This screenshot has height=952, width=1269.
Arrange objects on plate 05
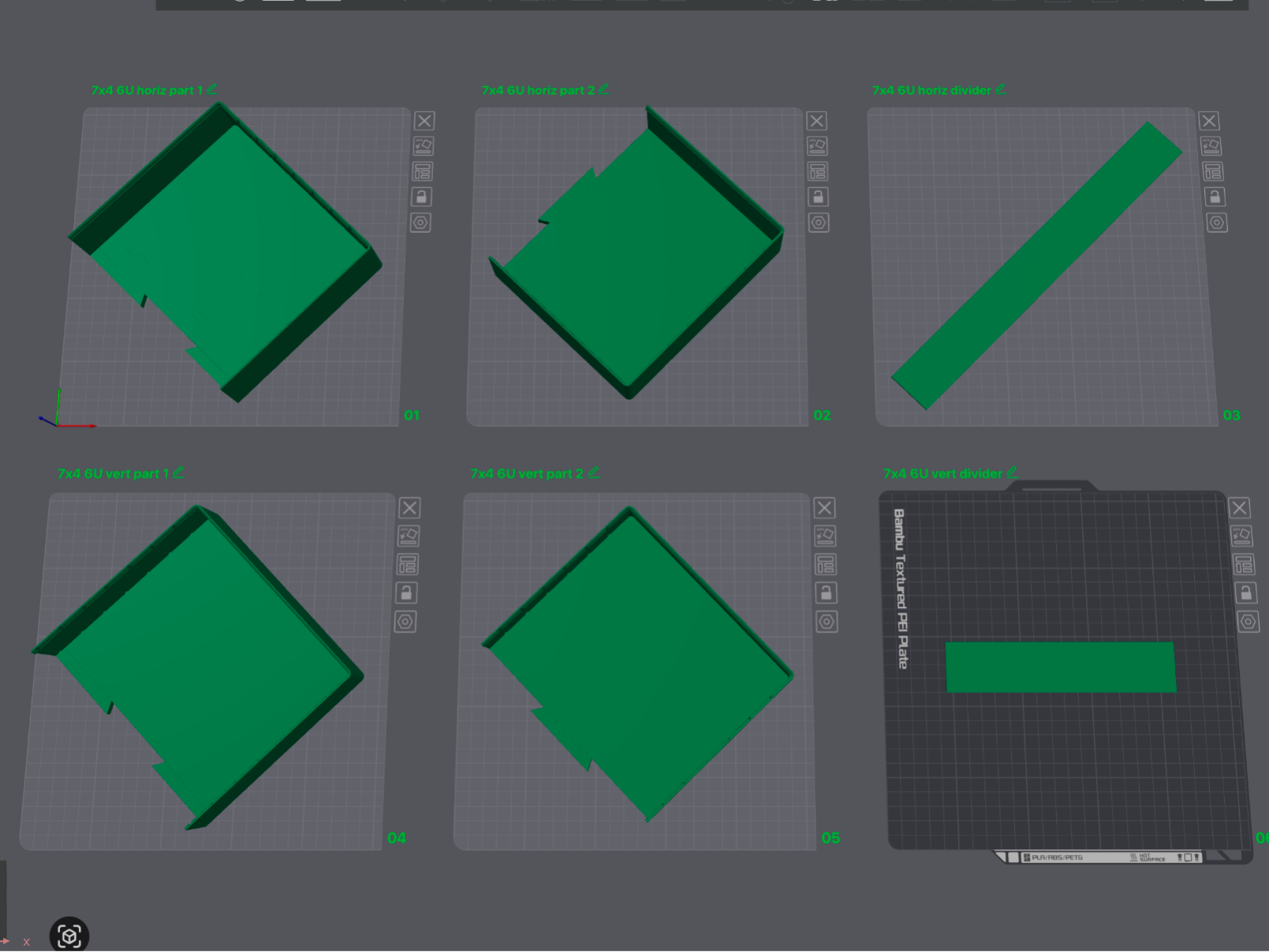pyautogui.click(x=826, y=565)
